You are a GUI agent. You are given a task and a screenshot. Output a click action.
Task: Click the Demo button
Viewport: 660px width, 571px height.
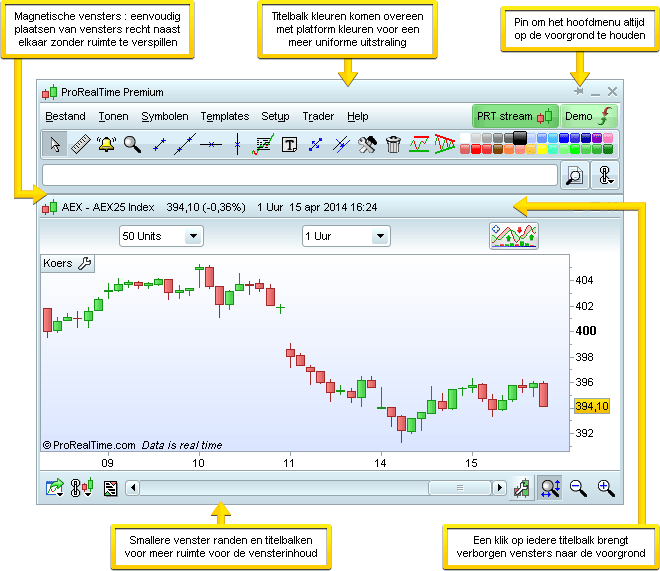[588, 116]
